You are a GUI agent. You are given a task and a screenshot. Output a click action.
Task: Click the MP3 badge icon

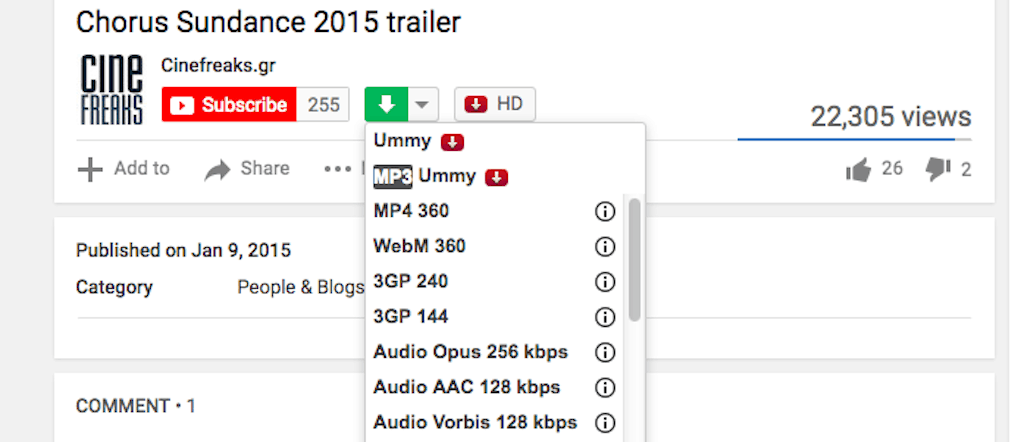pos(392,176)
